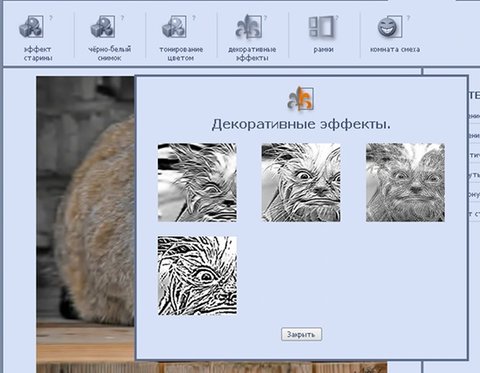Click the комната смеха text label

pyautogui.click(x=395, y=49)
